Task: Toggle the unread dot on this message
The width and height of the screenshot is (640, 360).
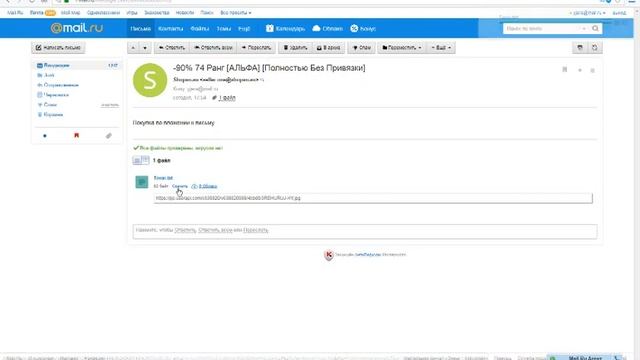Action: (x=580, y=70)
